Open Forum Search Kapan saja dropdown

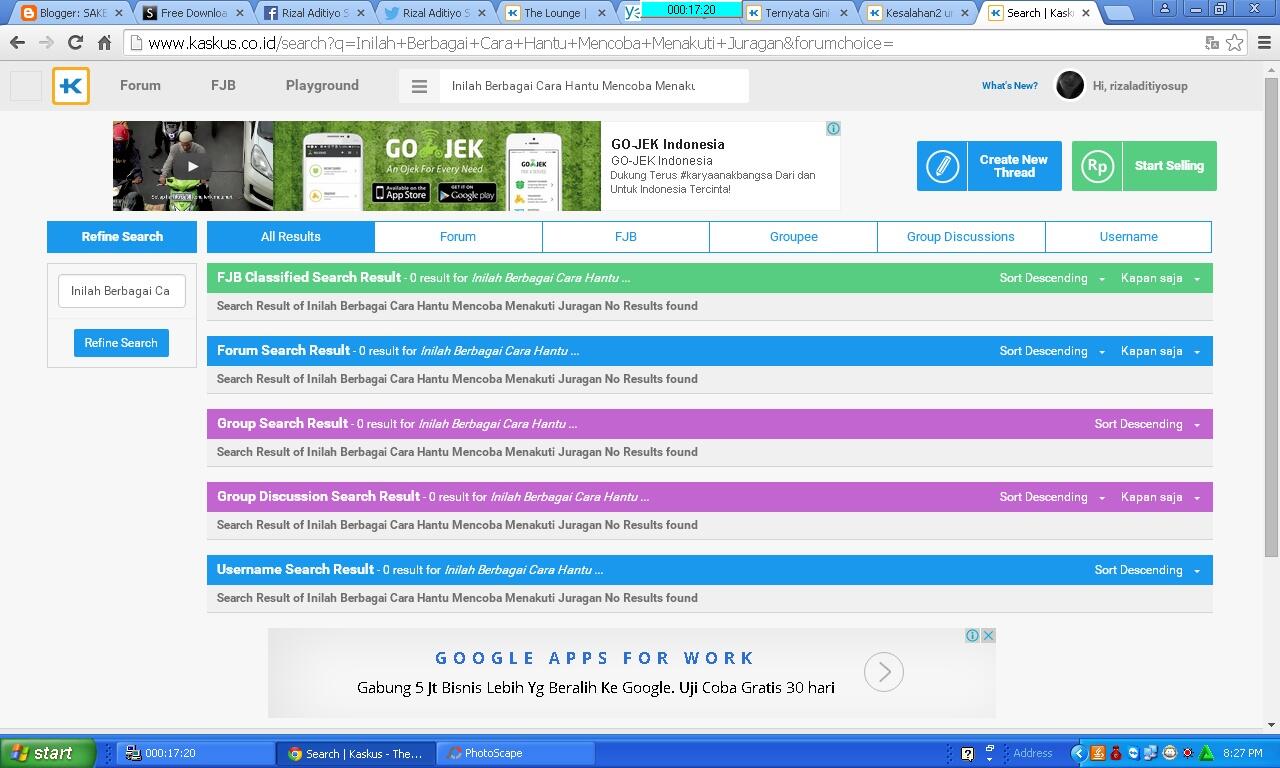tap(1160, 352)
